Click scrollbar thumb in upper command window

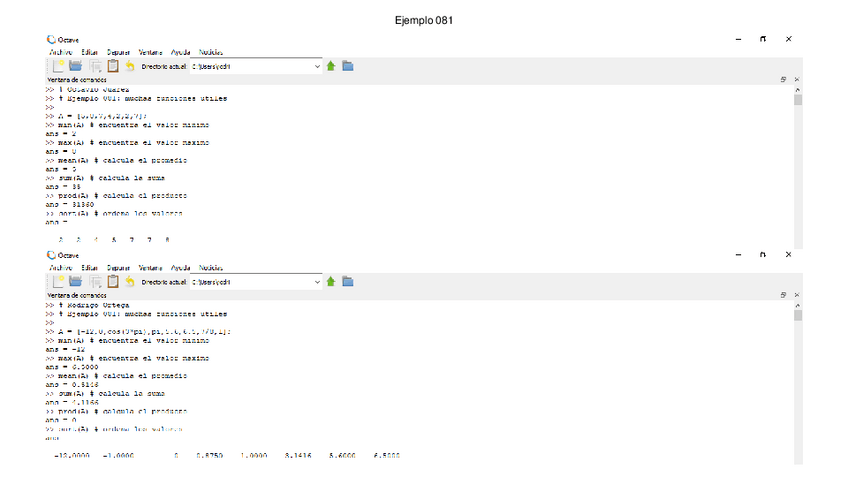[x=798, y=100]
